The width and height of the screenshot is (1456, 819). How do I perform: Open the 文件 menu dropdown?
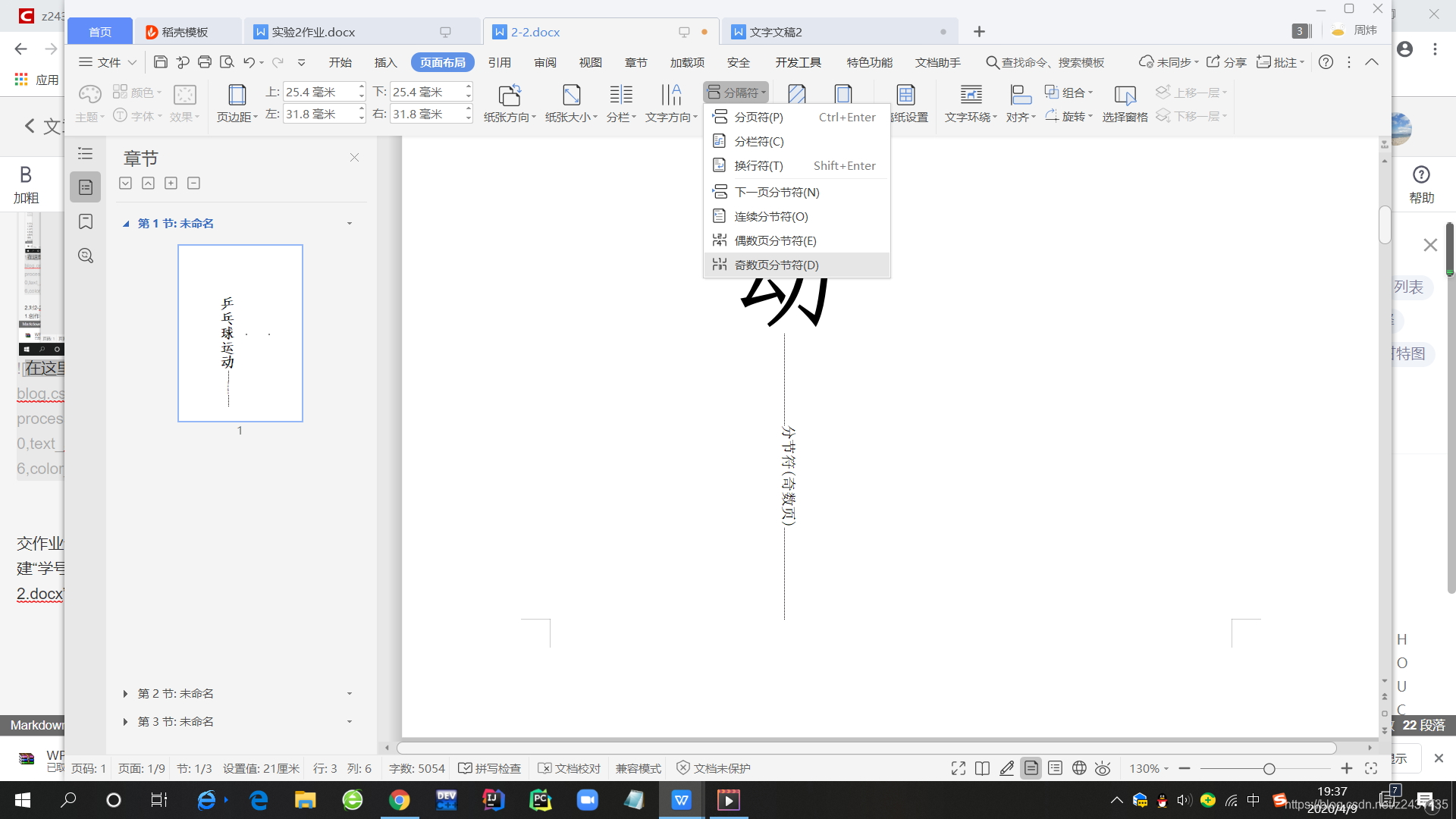pyautogui.click(x=108, y=62)
